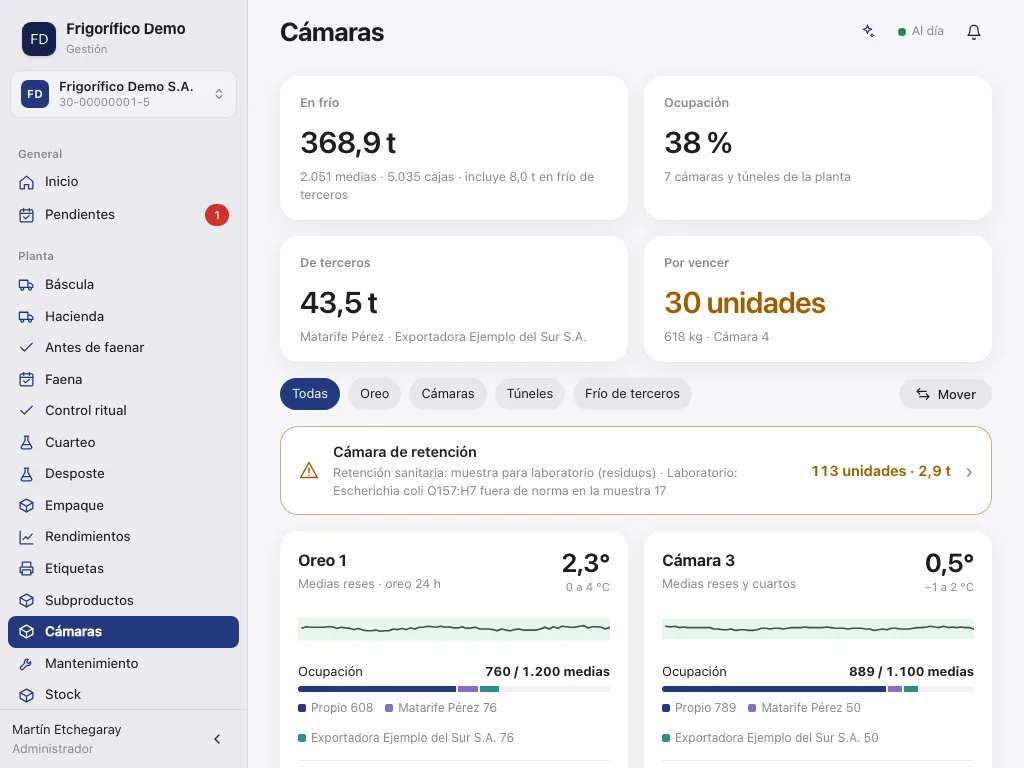The image size is (1024, 768).
Task: Click '760 / 1.200 medias' occupancy value
Action: (x=547, y=672)
